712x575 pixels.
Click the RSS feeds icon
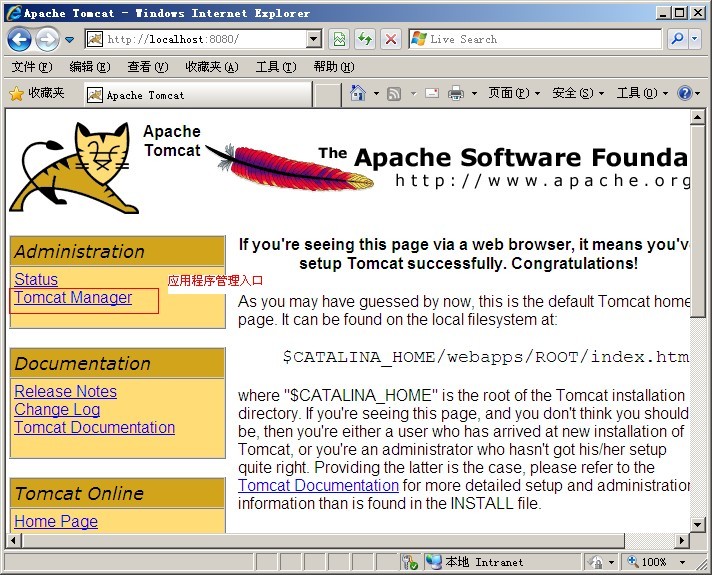(x=394, y=94)
